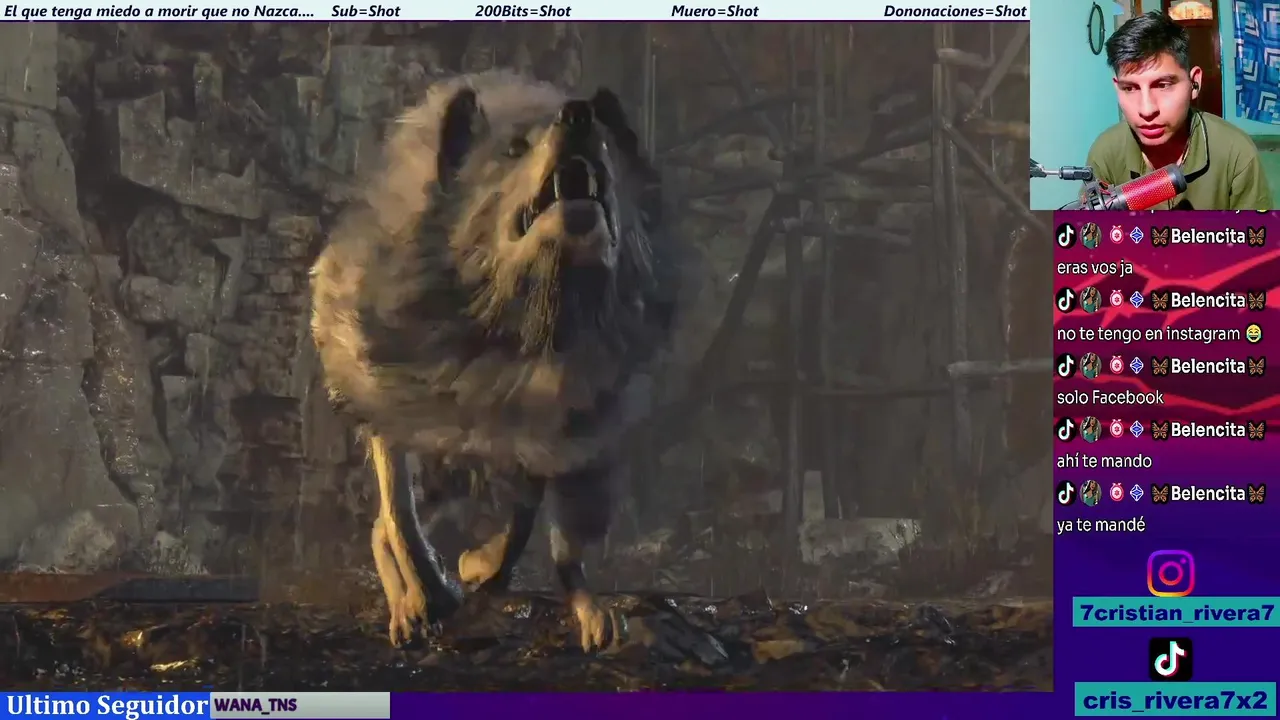Click the Instagram logo icon
Viewport: 1280px width, 720px height.
pos(1170,574)
